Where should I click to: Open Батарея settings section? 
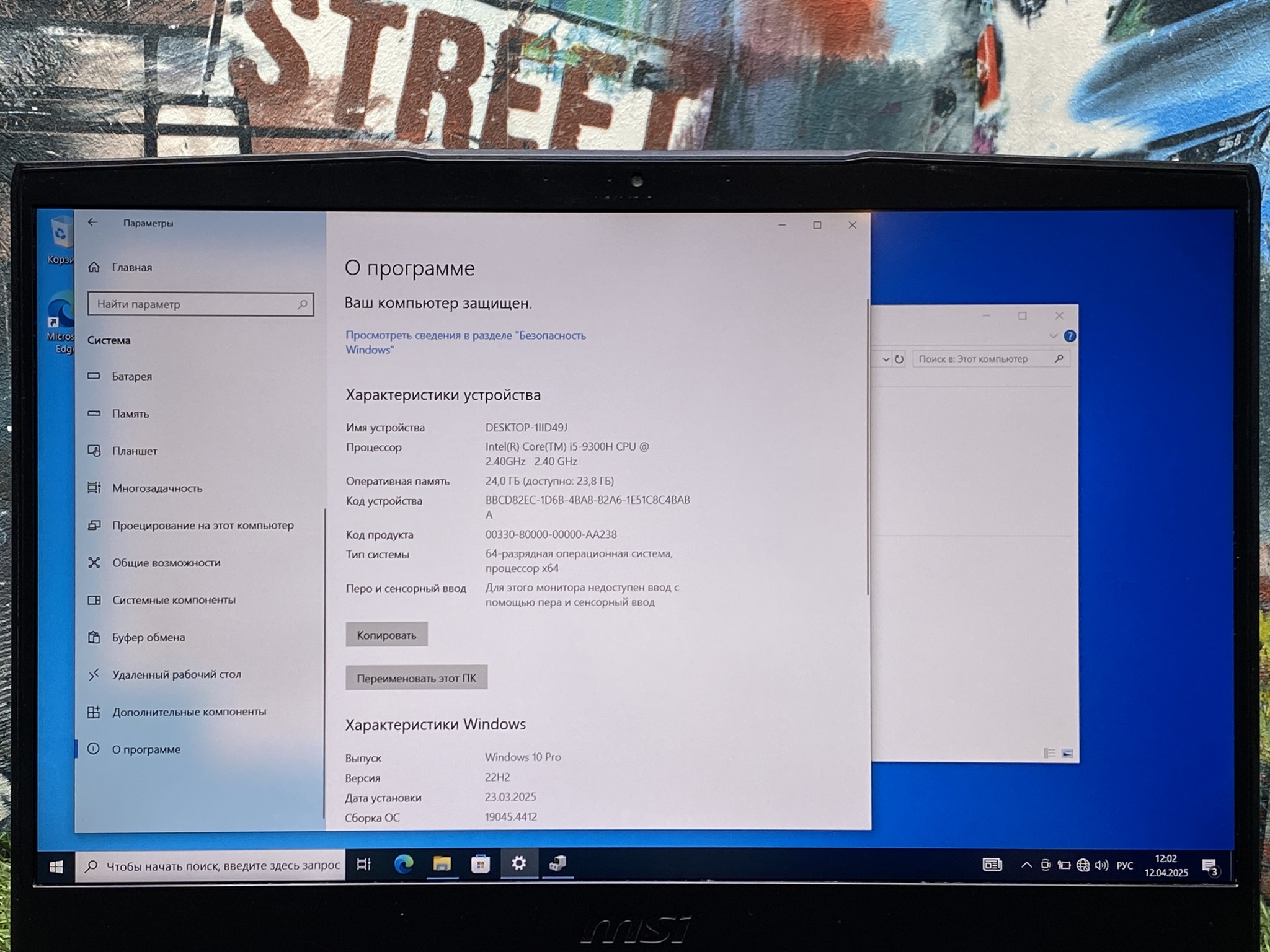(131, 376)
